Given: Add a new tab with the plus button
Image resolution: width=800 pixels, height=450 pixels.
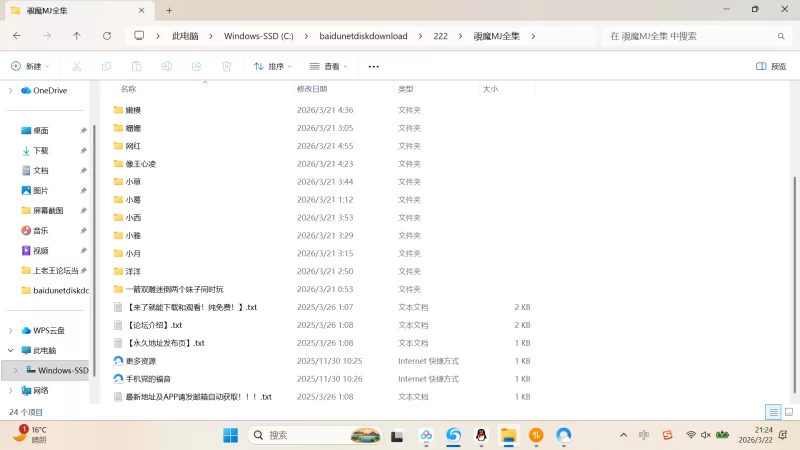Looking at the screenshot, I should [x=169, y=10].
